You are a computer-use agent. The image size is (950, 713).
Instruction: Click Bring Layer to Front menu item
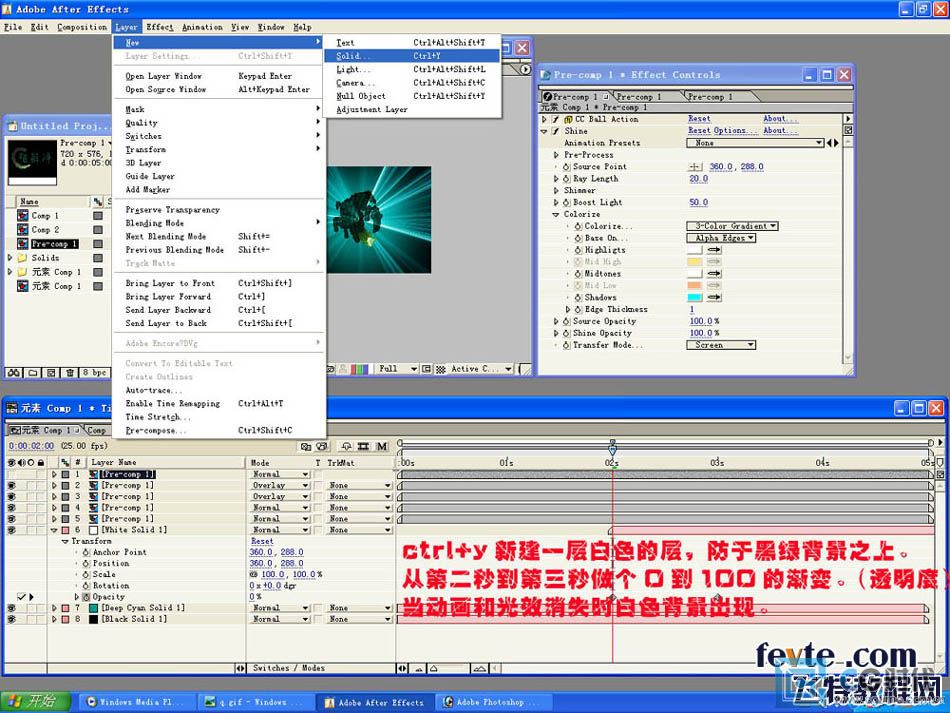click(220, 283)
